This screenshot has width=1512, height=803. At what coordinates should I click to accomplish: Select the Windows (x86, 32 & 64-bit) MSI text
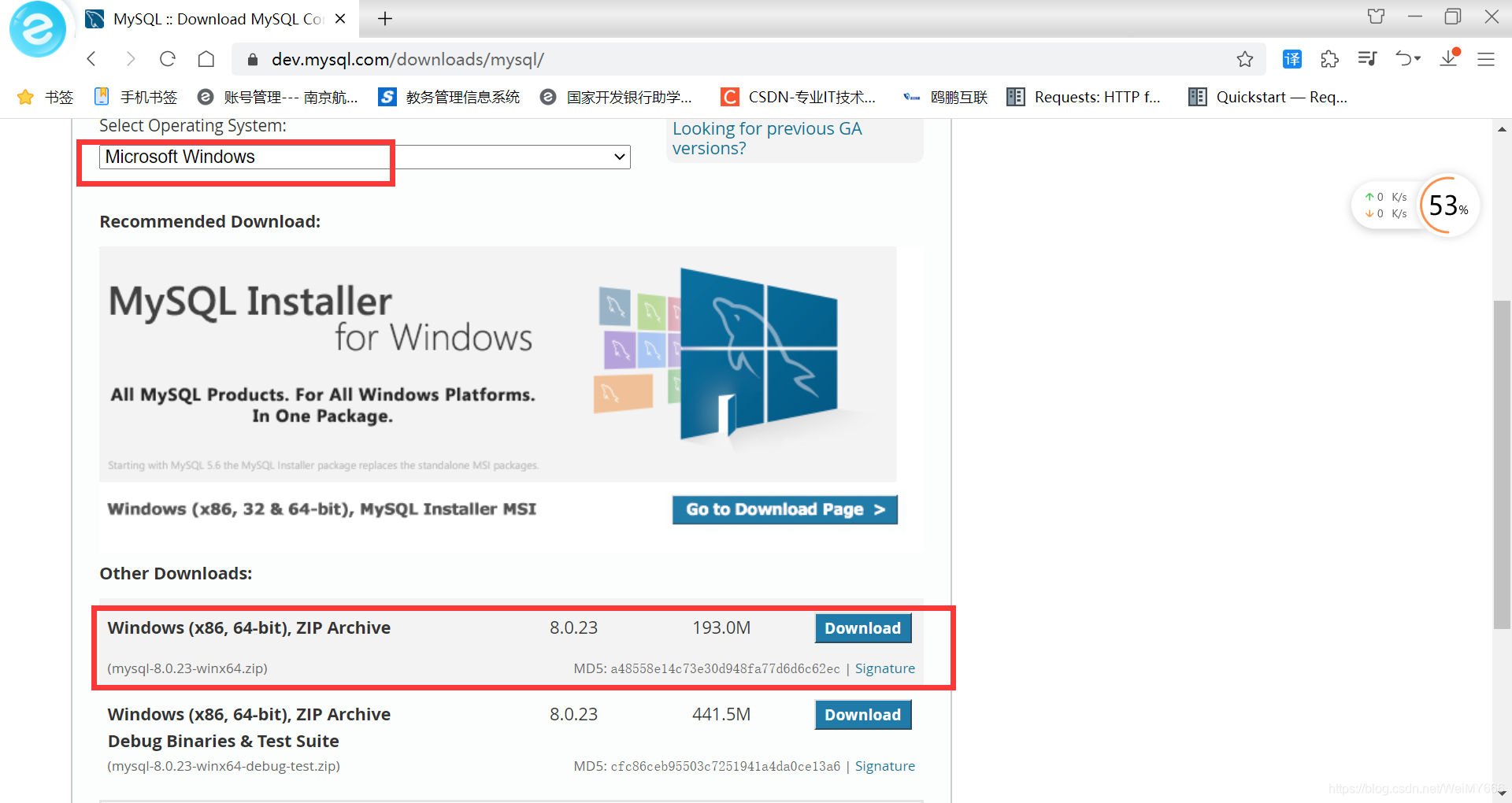coord(321,509)
